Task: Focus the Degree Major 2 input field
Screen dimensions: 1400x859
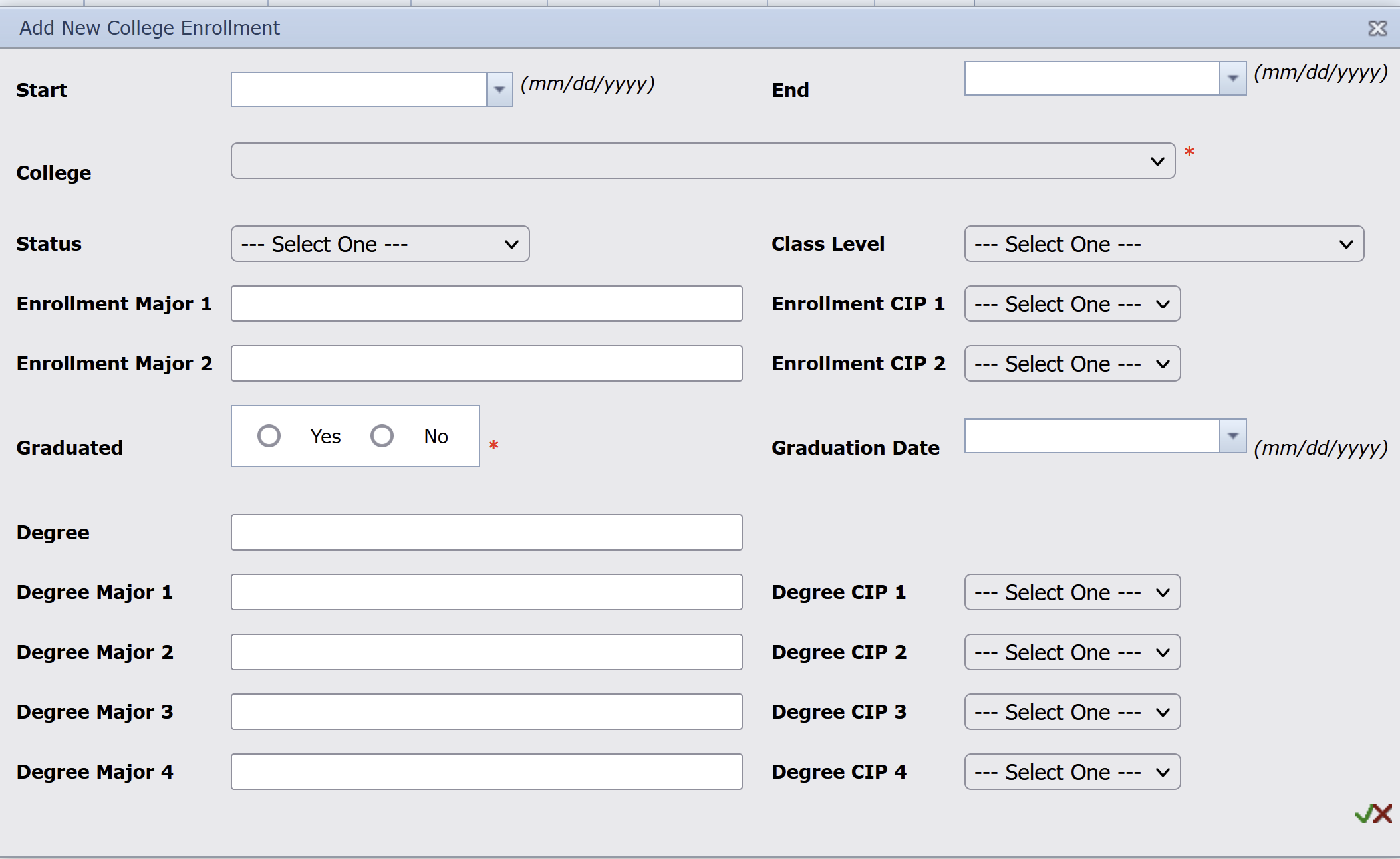Action: pos(486,652)
